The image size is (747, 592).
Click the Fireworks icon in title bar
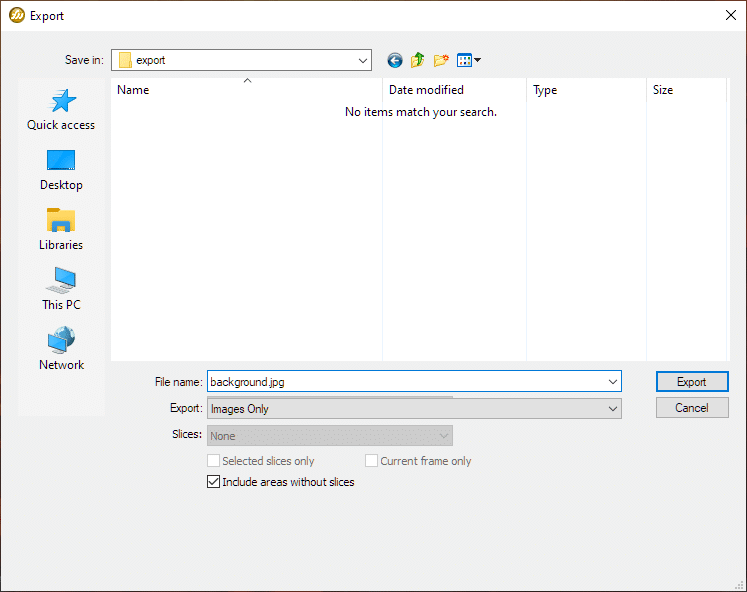pos(17,15)
